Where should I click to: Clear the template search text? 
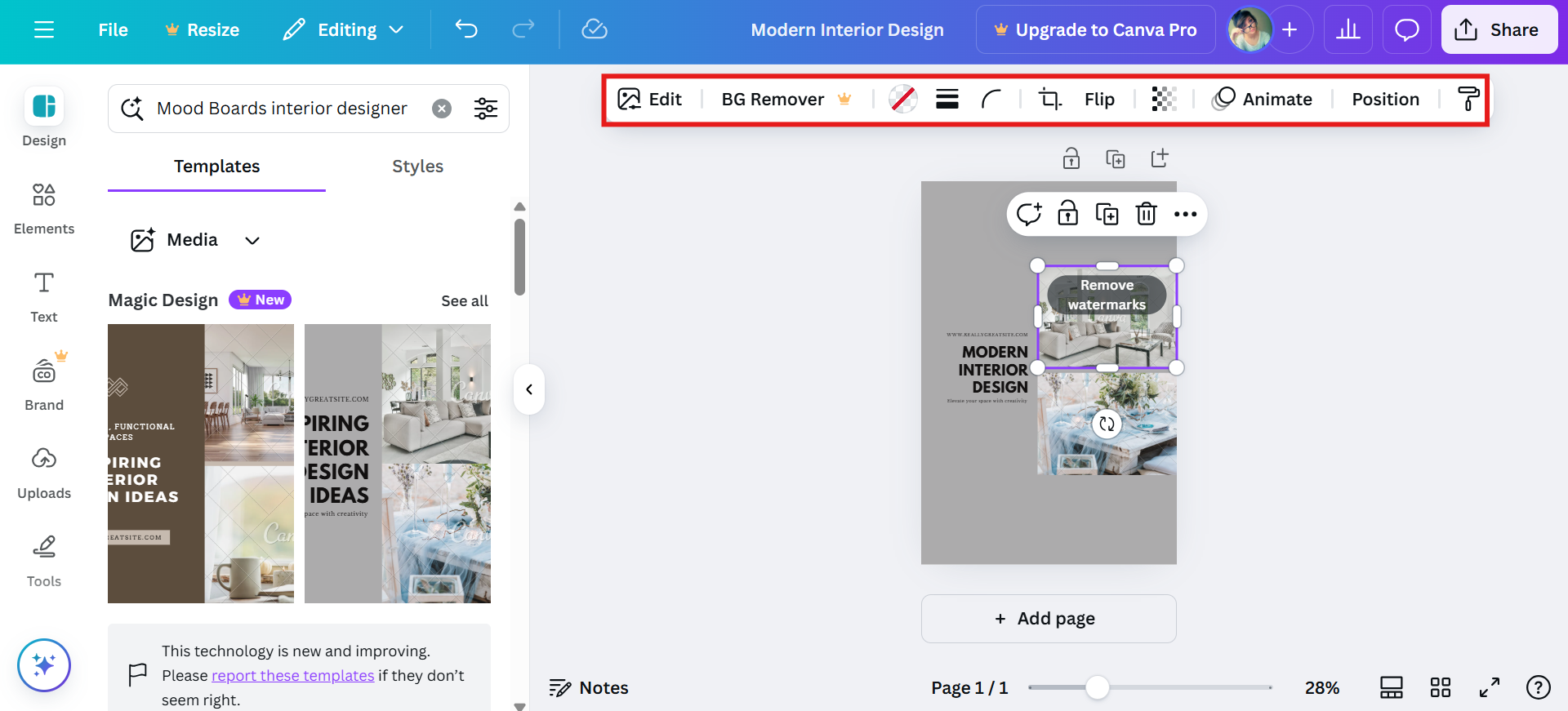442,109
